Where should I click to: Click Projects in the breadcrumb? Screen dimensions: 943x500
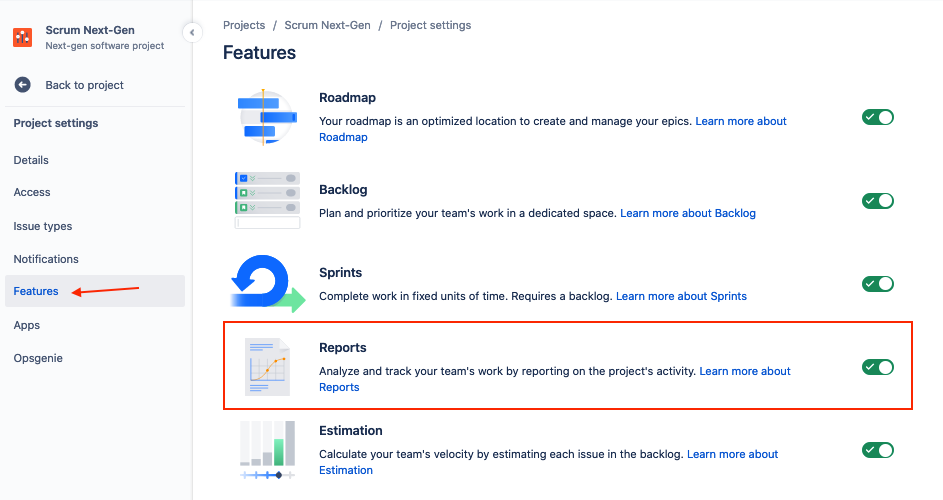coord(244,25)
